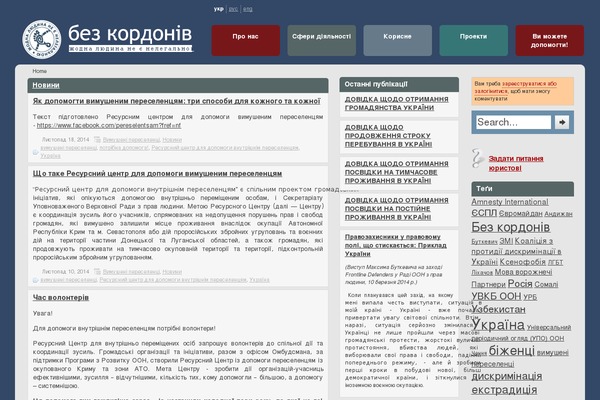Select the Мова ворожнечі tag
The width and height of the screenshot is (600, 400).
(x=523, y=272)
